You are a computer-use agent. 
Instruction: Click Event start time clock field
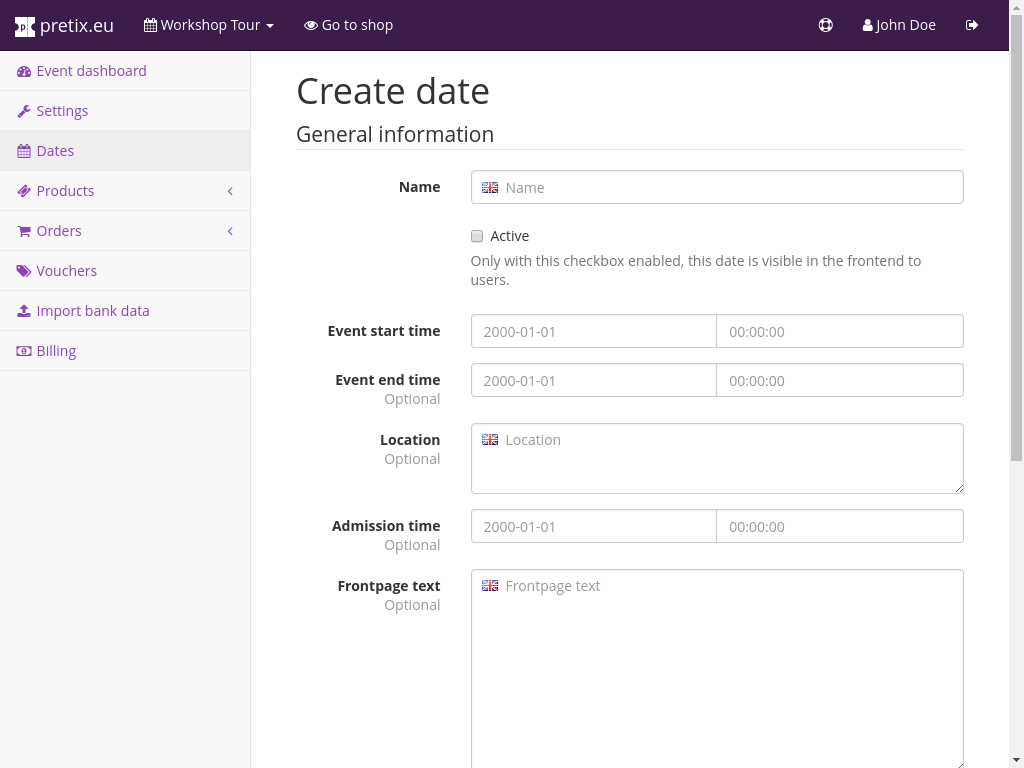840,331
